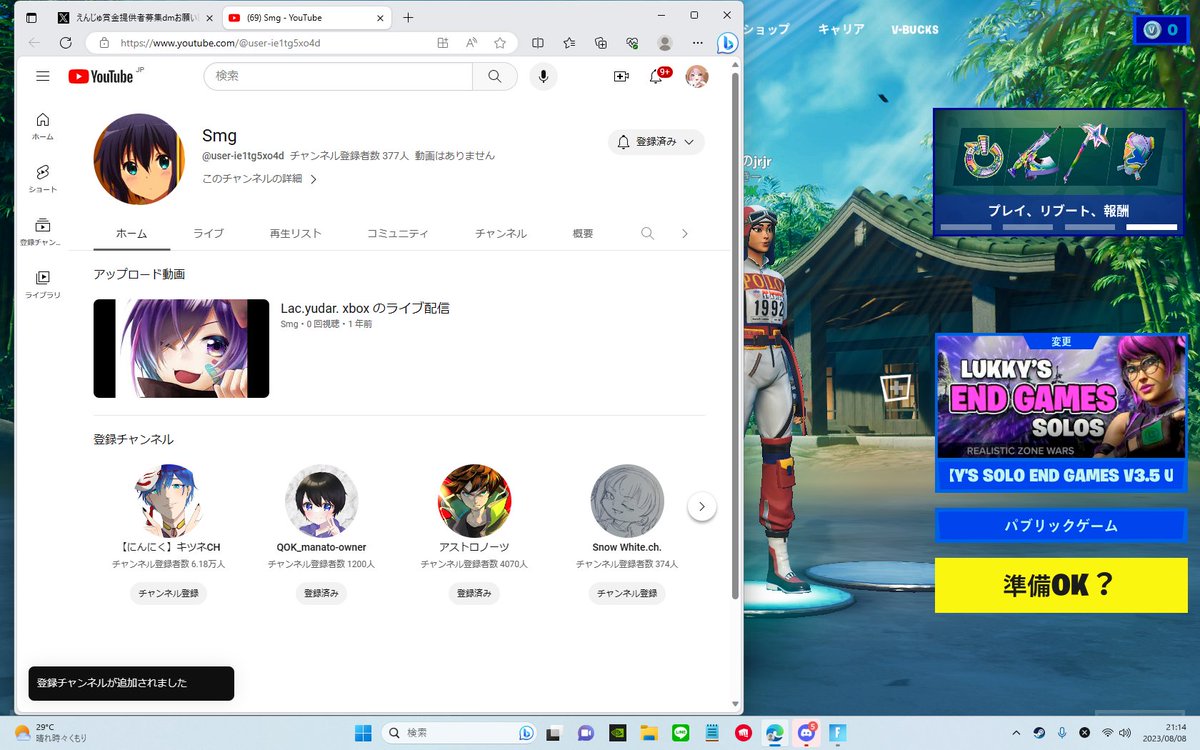Expand このチャンネルの詳細 channel details
Screen dimensions: 1200x750
(260, 179)
